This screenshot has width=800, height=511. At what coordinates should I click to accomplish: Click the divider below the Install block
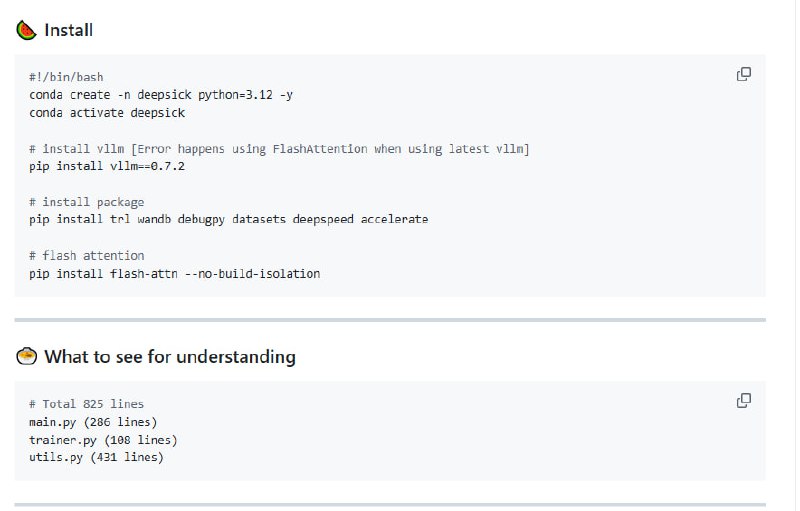(390, 320)
